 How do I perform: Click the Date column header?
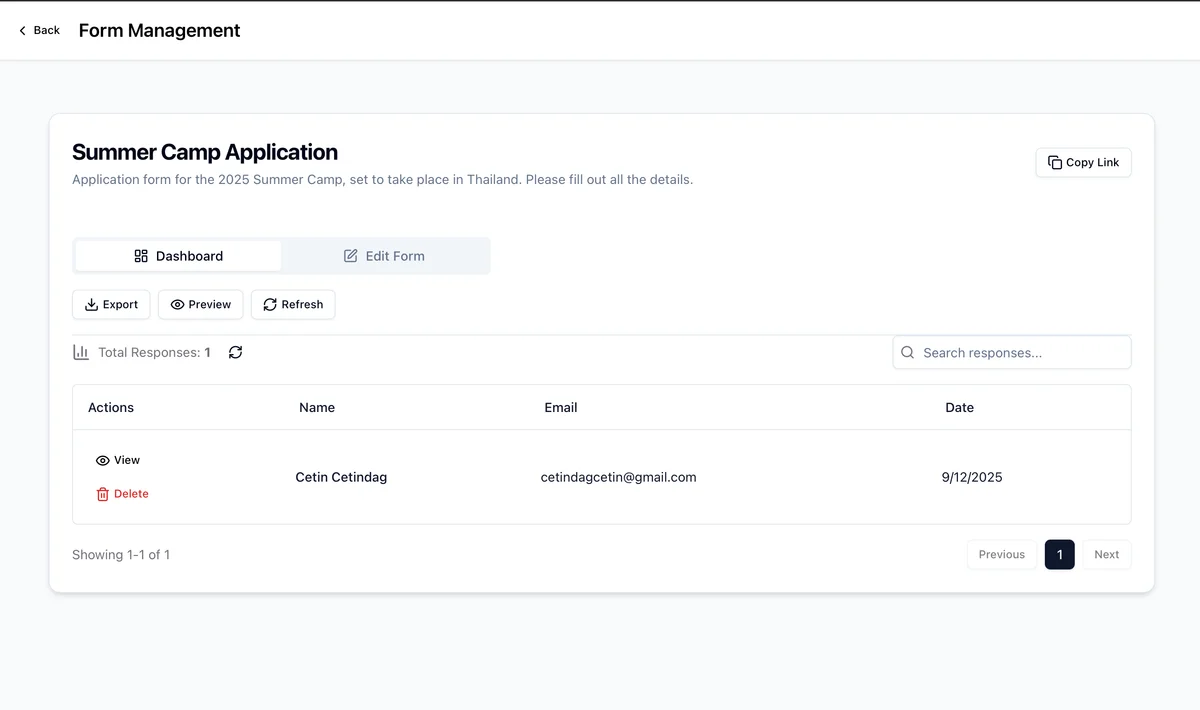959,407
